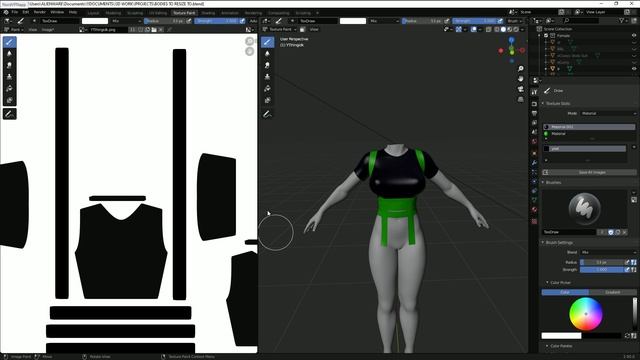Click the color wheel in Color Picker
The width and height of the screenshot is (640, 360).
[586, 314]
